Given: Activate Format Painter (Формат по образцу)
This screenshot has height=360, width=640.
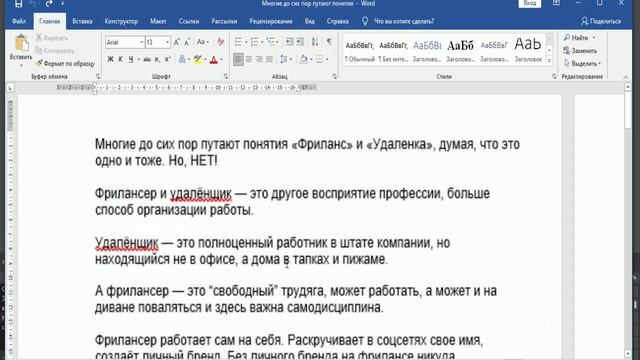Looking at the screenshot, I should [x=65, y=64].
